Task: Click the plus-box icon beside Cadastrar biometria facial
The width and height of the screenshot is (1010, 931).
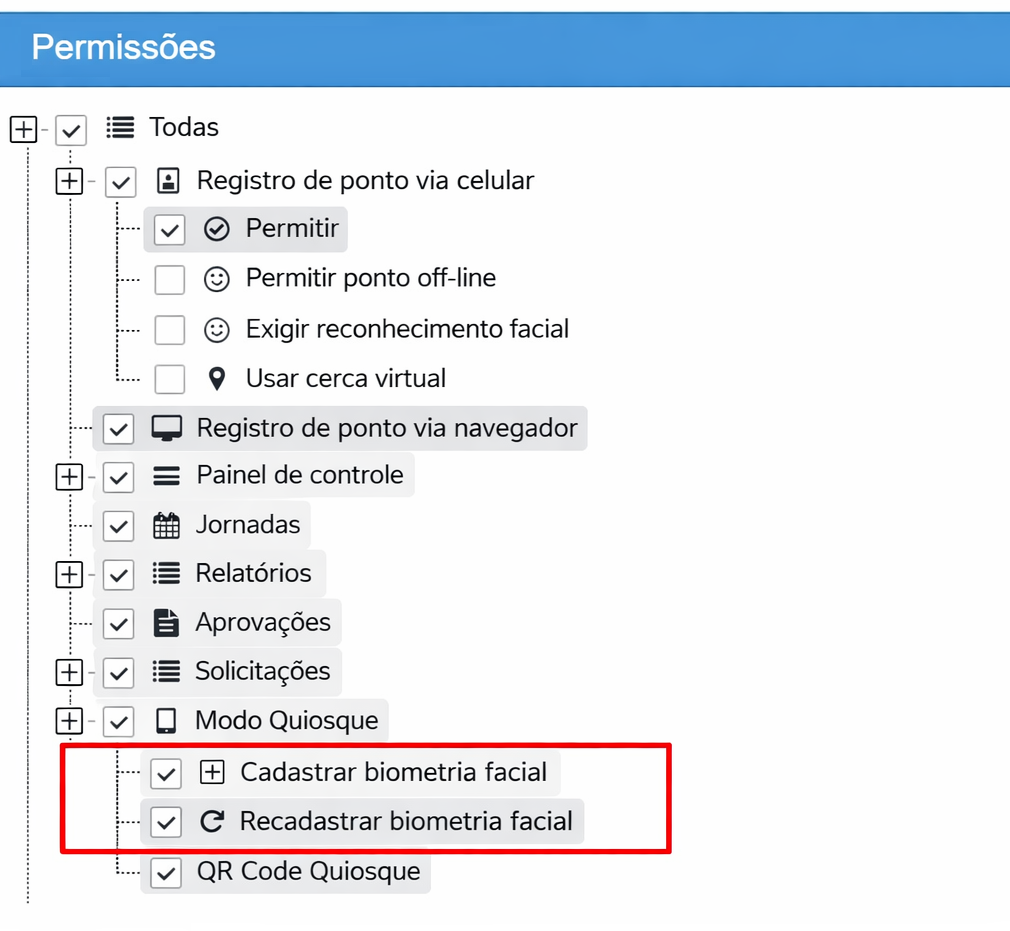Action: tap(212, 772)
